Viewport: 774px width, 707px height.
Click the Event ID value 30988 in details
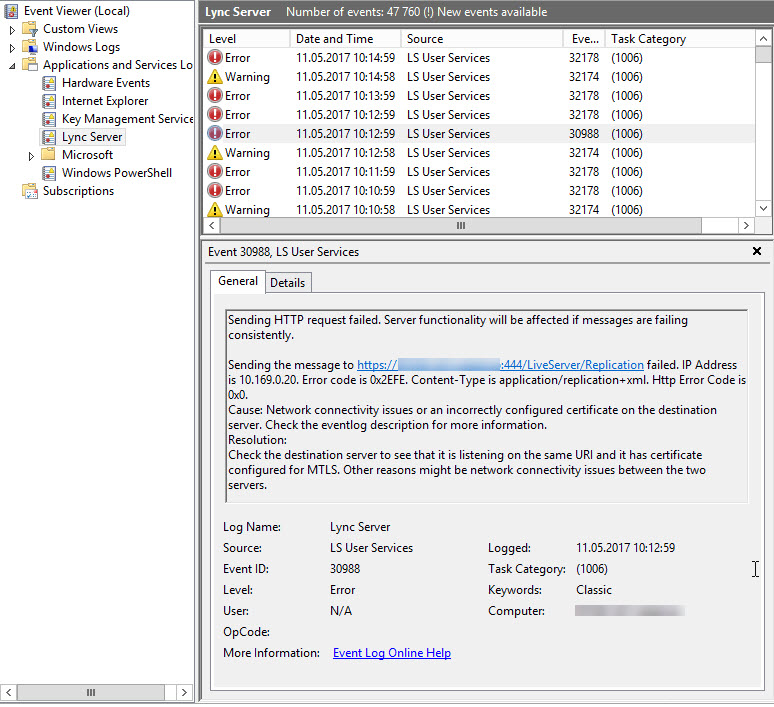click(x=345, y=569)
